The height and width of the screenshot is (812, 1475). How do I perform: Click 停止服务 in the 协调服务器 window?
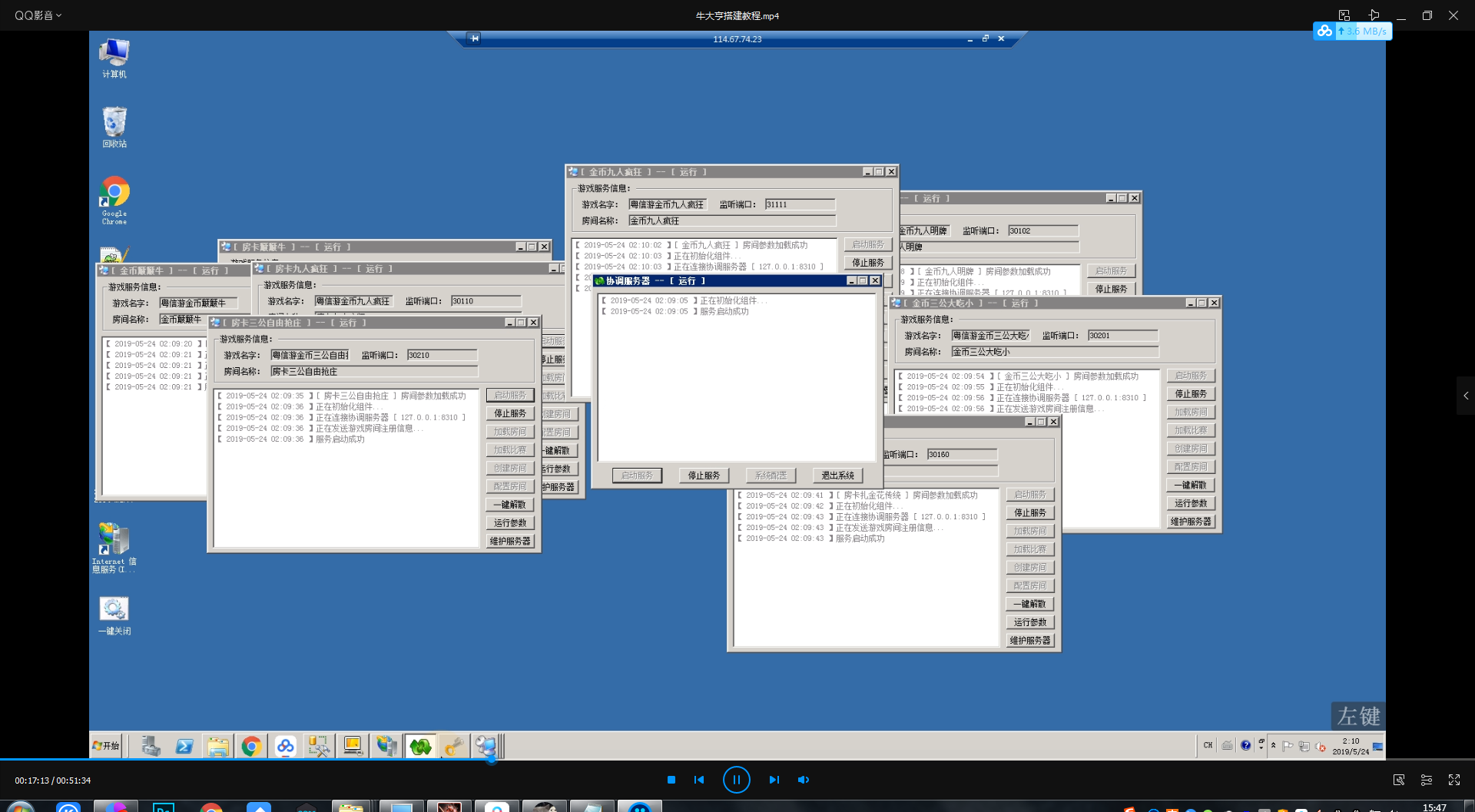704,476
